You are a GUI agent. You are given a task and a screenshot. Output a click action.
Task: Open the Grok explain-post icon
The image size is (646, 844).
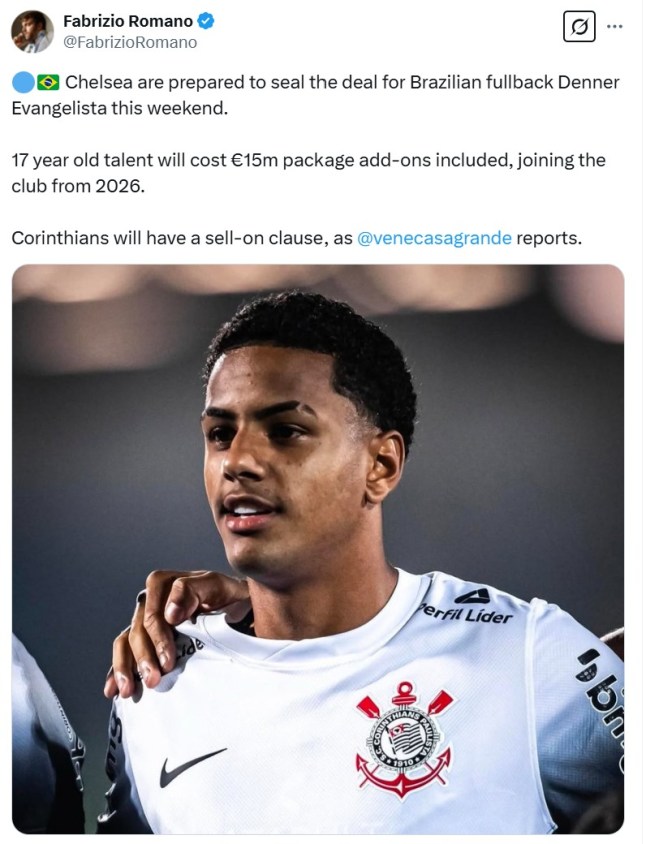coord(579,26)
